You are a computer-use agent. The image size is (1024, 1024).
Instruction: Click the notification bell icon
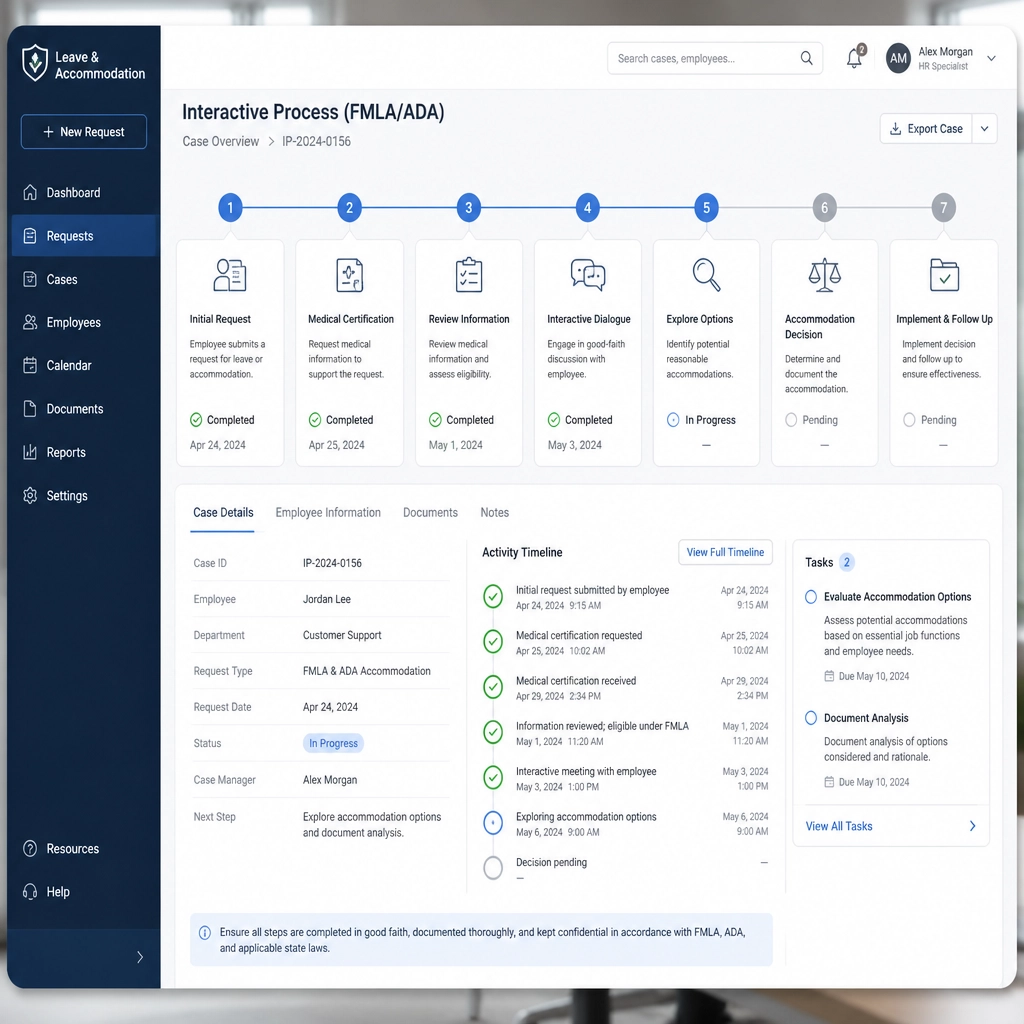854,59
